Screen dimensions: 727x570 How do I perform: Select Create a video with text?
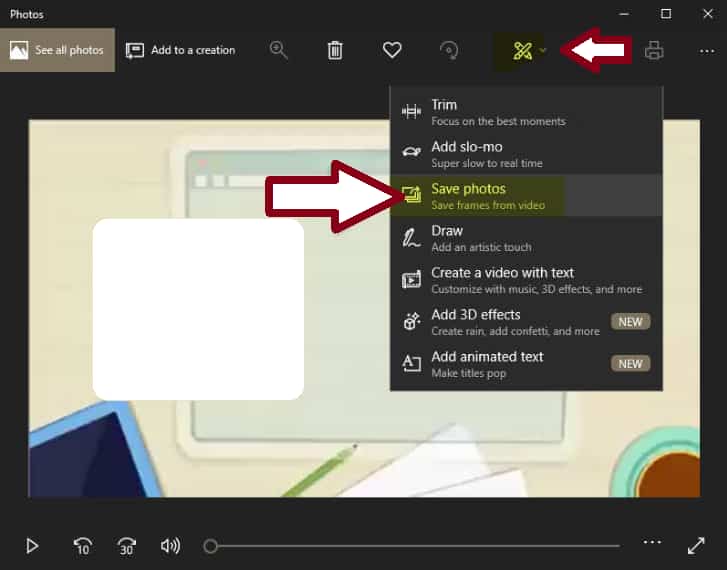526,280
